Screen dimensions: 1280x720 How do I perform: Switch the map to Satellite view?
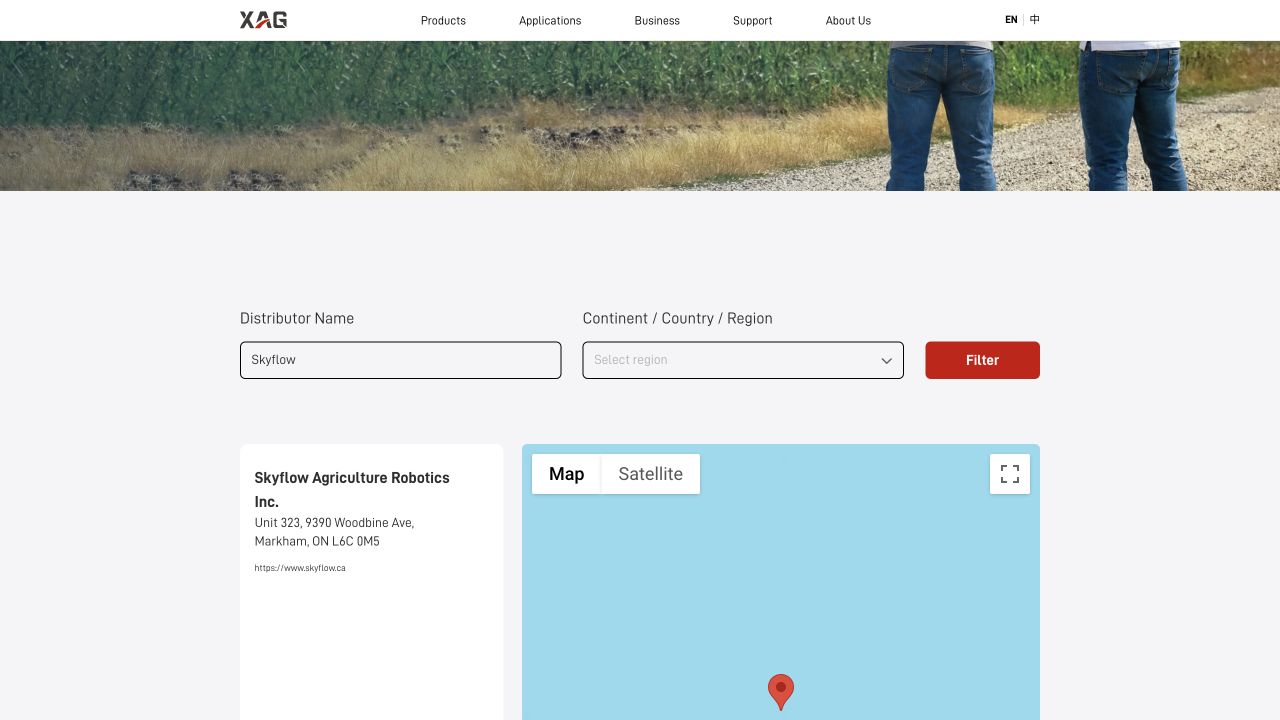click(651, 474)
